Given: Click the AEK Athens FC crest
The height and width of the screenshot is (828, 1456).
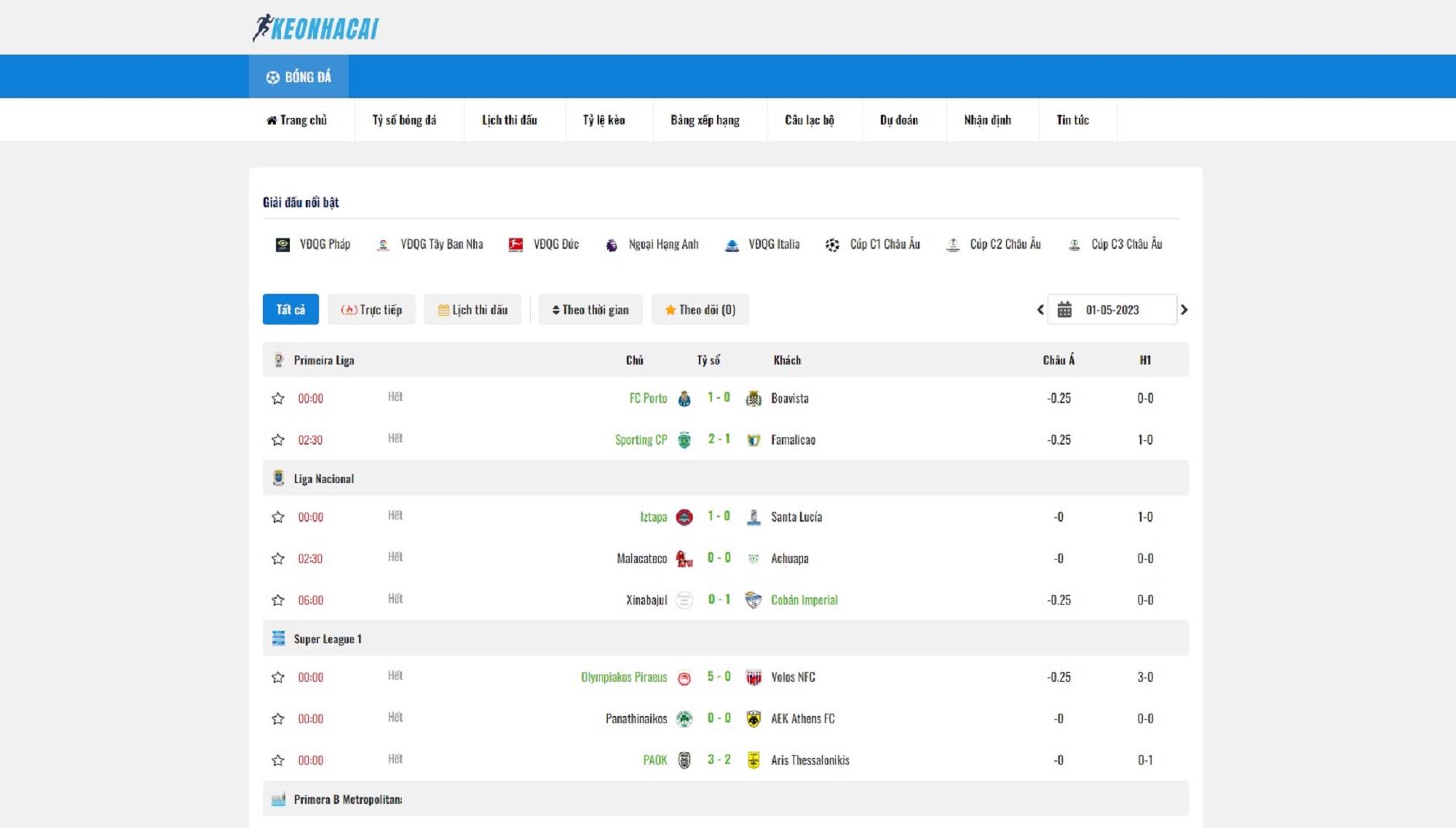Looking at the screenshot, I should point(753,719).
